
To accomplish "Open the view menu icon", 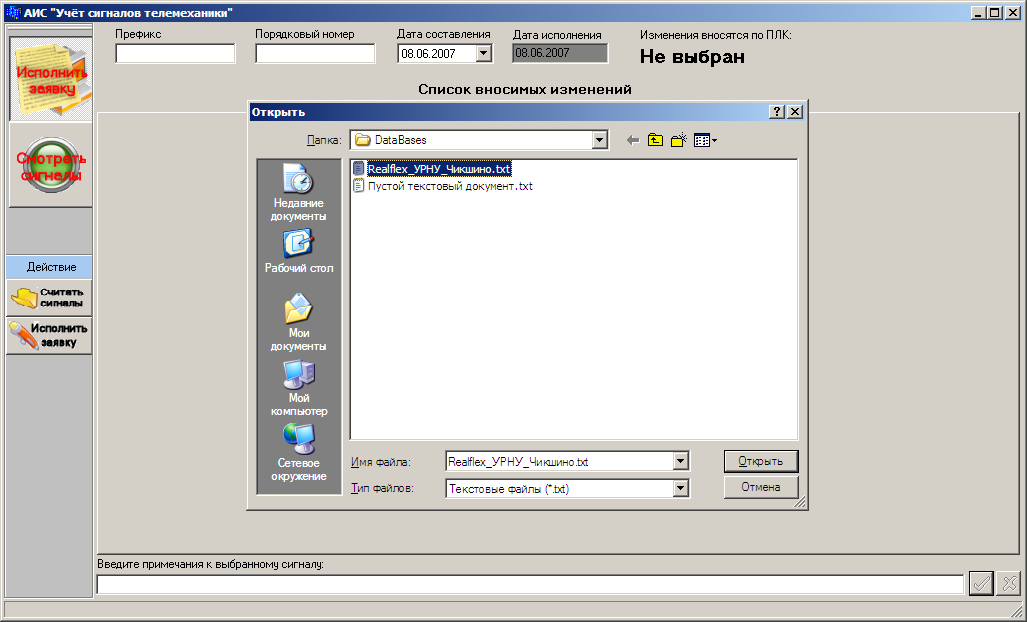I will click(705, 140).
